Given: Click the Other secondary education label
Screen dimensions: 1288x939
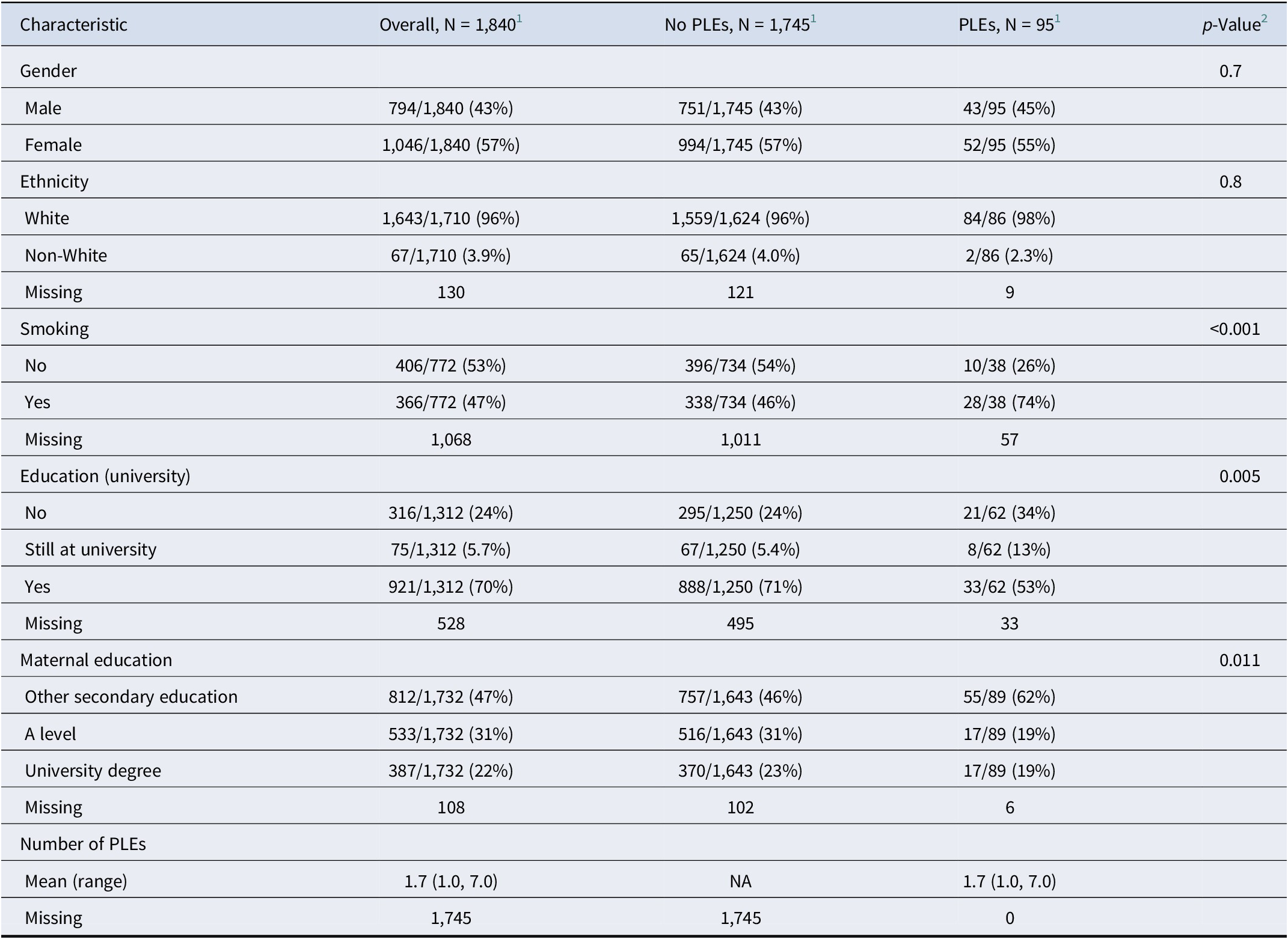Looking at the screenshot, I should [x=131, y=697].
